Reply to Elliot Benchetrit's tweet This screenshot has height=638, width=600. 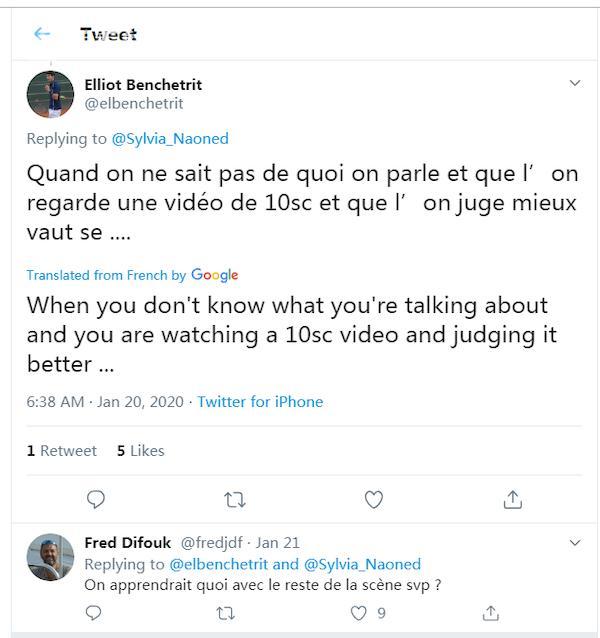pyautogui.click(x=96, y=499)
